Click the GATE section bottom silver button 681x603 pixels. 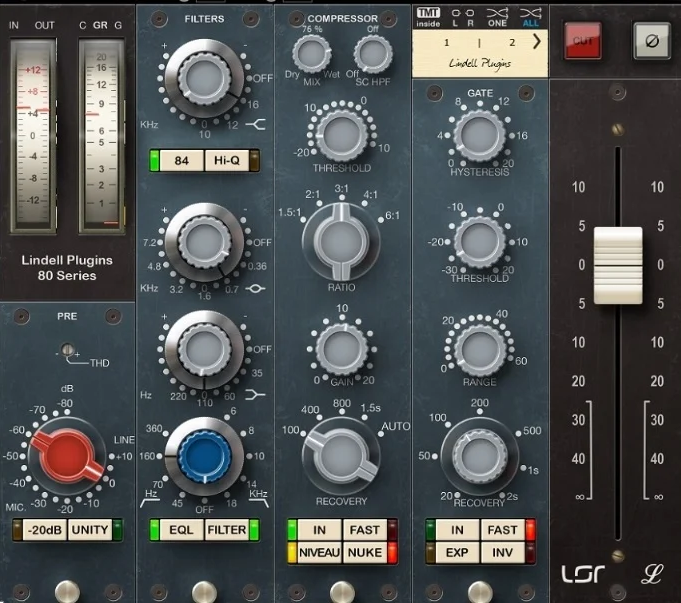[479, 592]
